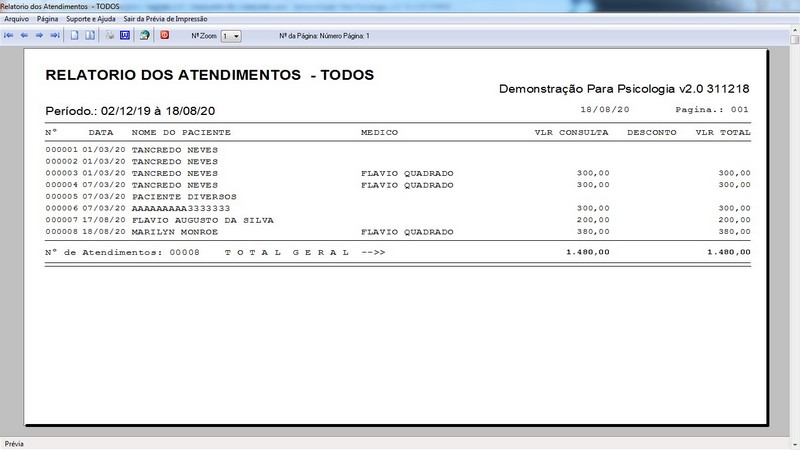Click the printer icon to print

pos(110,35)
